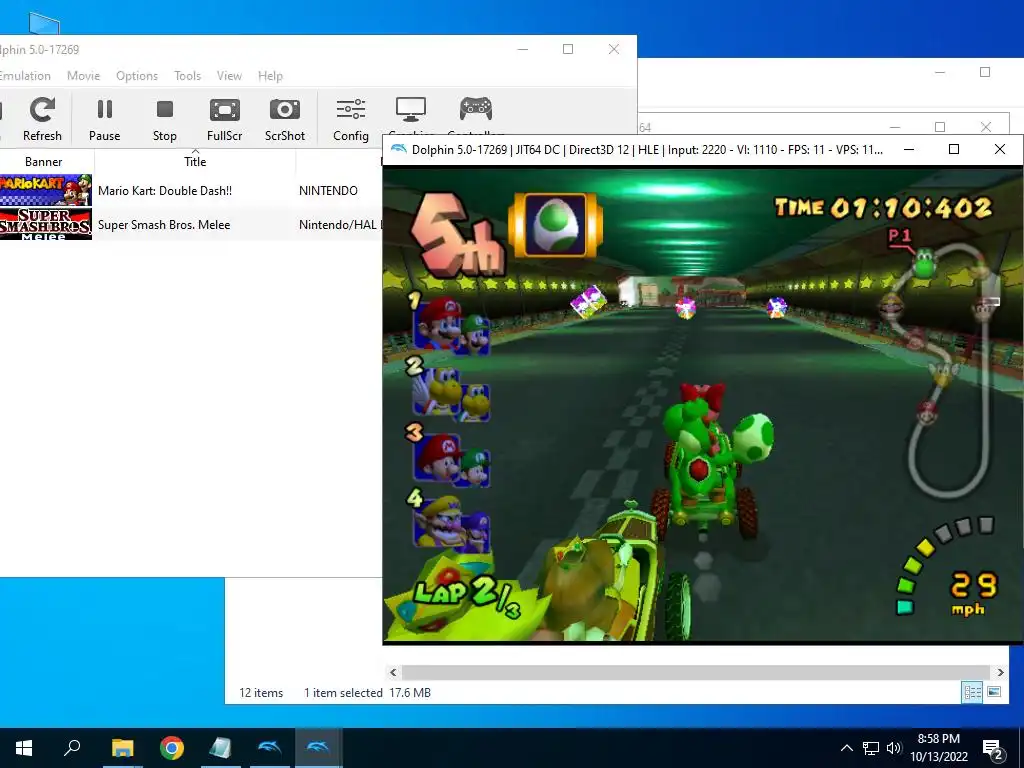Click File Explorer scroll left arrow

click(393, 672)
